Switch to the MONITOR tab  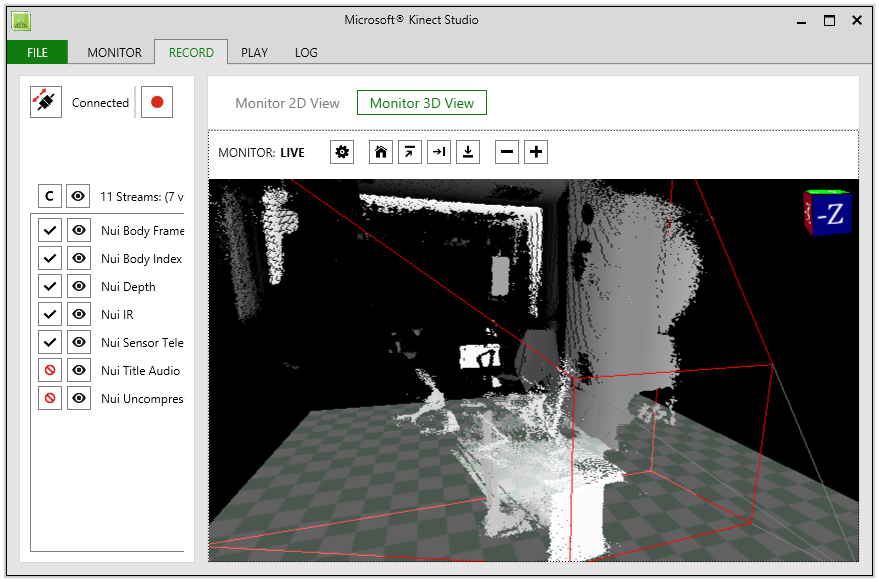pyautogui.click(x=114, y=53)
